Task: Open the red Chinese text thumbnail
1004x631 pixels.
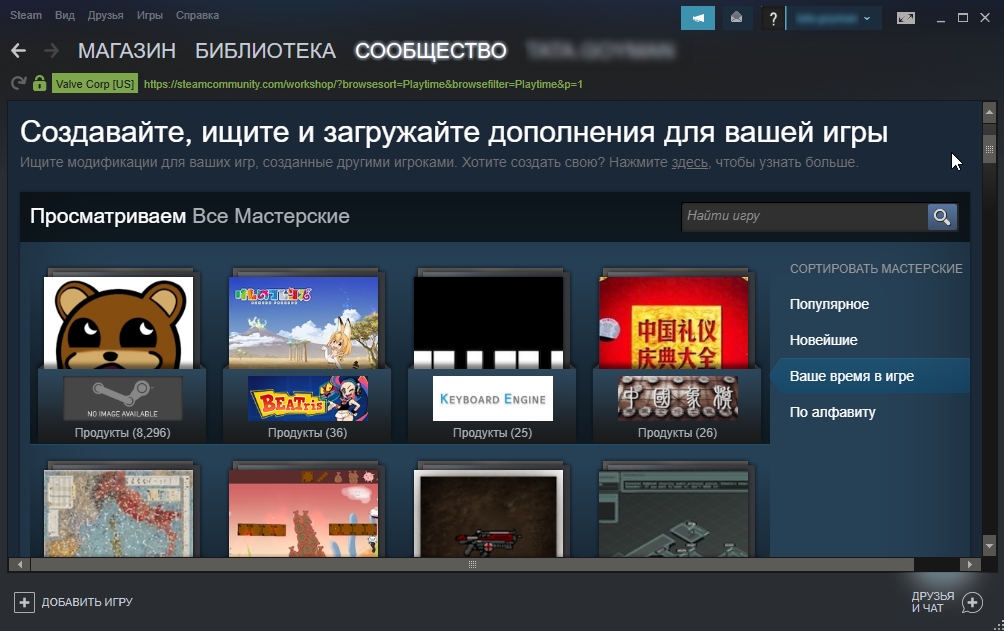Action: tap(674, 323)
